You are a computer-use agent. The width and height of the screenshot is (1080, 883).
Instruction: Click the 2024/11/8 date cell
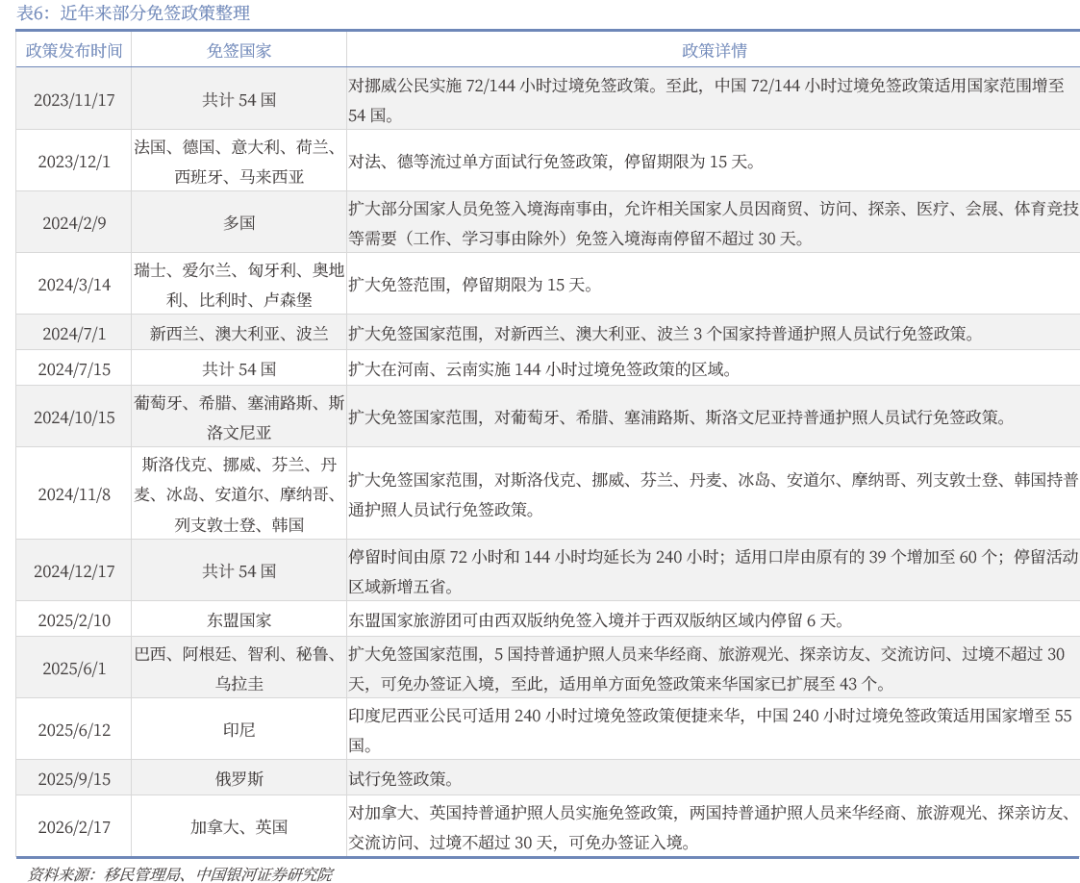tap(74, 494)
